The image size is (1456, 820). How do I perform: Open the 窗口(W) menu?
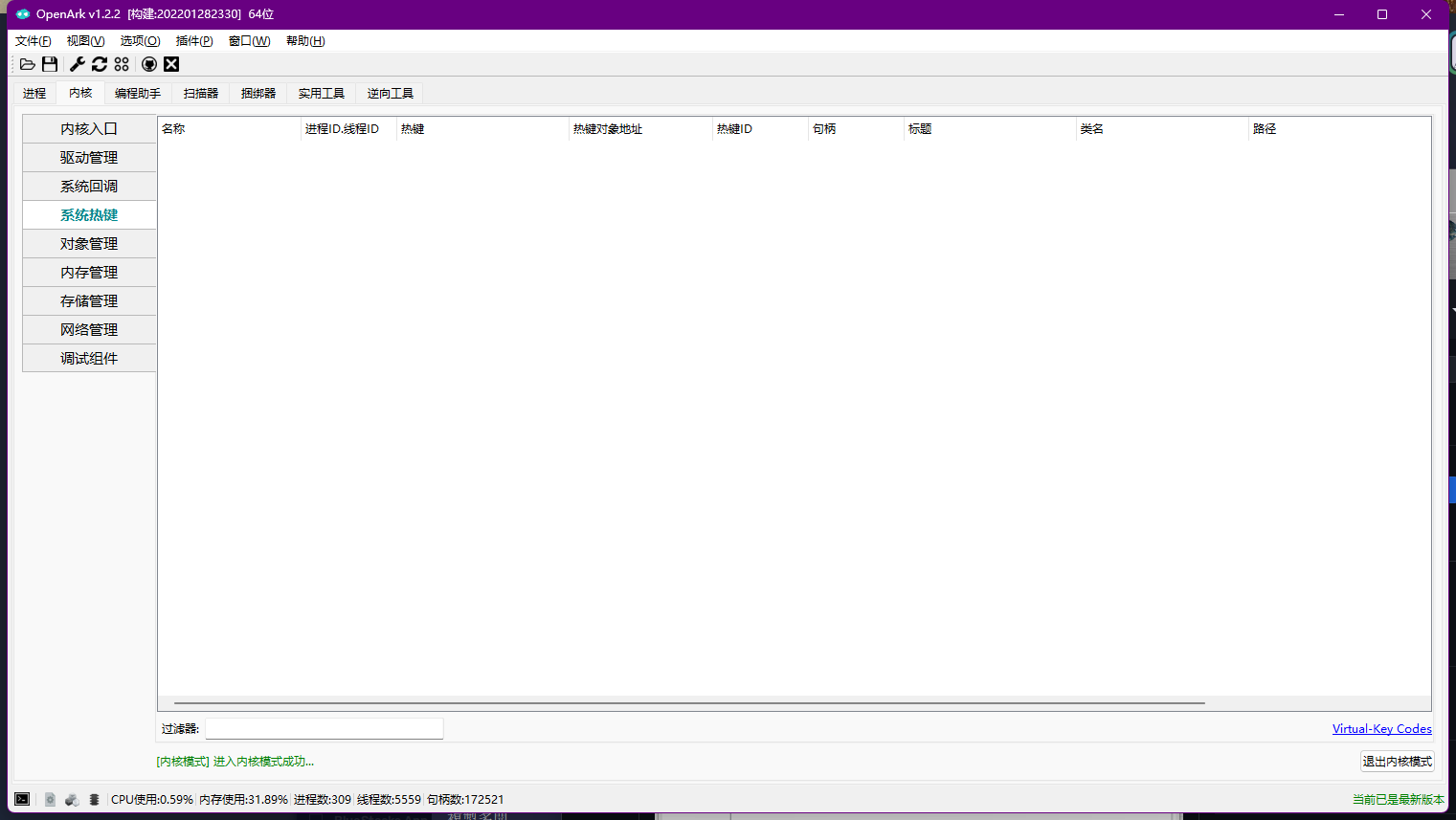tap(250, 41)
